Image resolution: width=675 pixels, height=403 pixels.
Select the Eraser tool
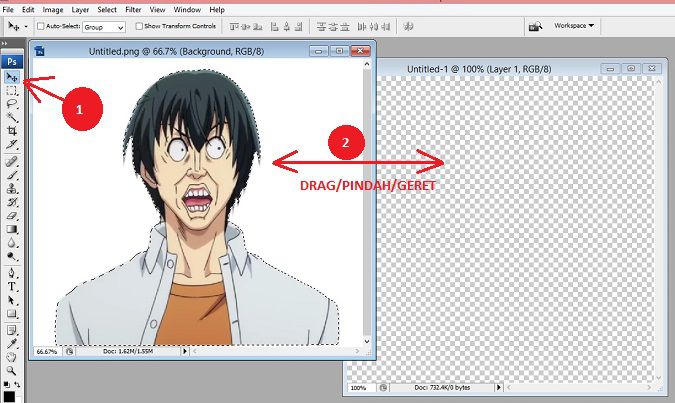[12, 216]
